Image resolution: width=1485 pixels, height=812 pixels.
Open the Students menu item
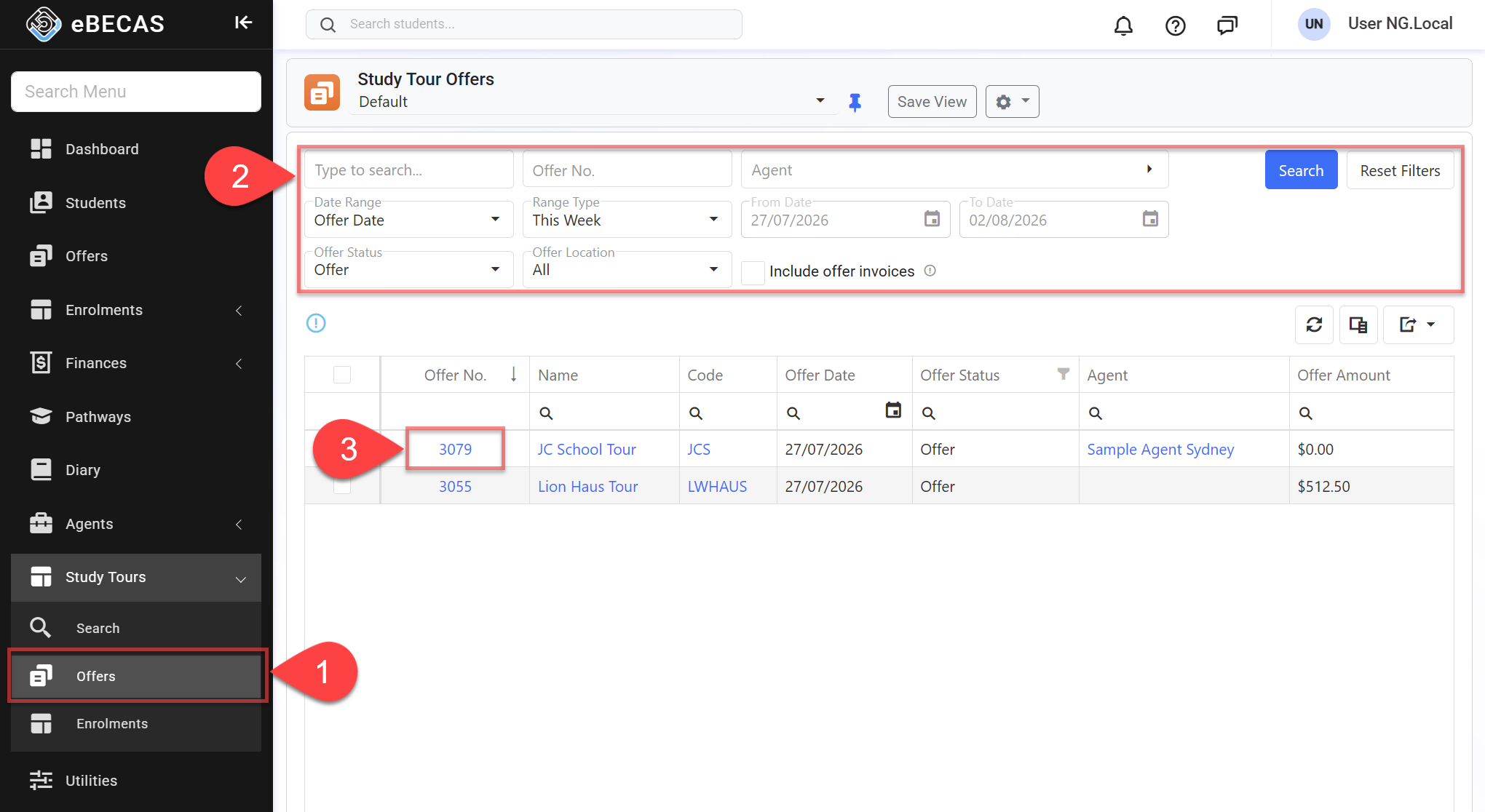pos(136,203)
